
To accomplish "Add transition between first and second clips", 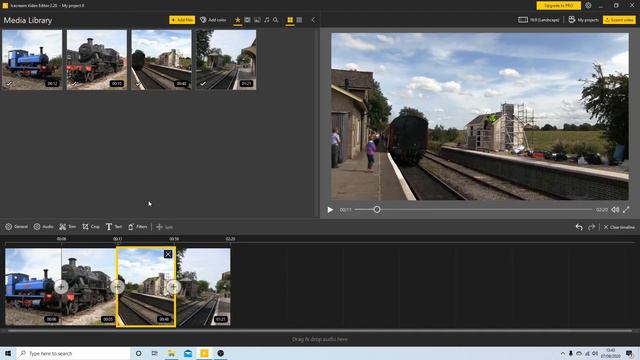I will click(x=61, y=287).
